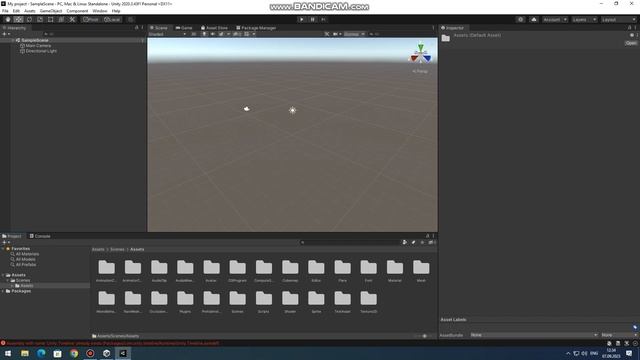Open the asset label tag icon in Inspector

click(x=635, y=327)
